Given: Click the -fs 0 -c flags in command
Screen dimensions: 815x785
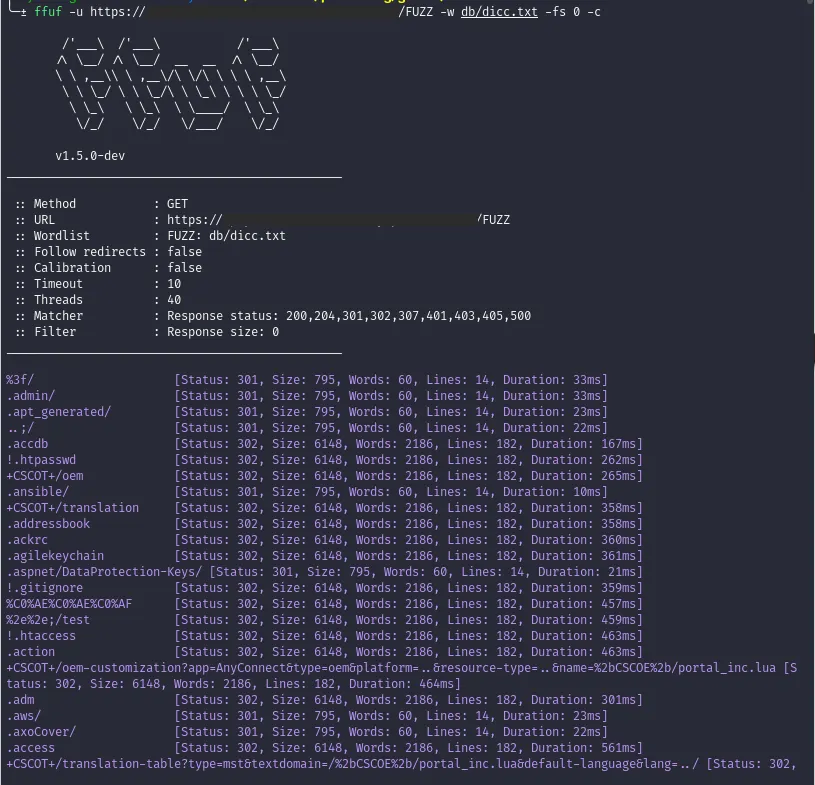Looking at the screenshot, I should click(x=573, y=12).
